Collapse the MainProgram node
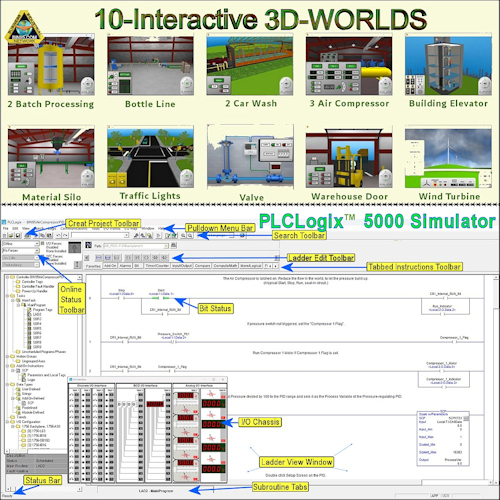The width and height of the screenshot is (500, 500). coord(18,305)
